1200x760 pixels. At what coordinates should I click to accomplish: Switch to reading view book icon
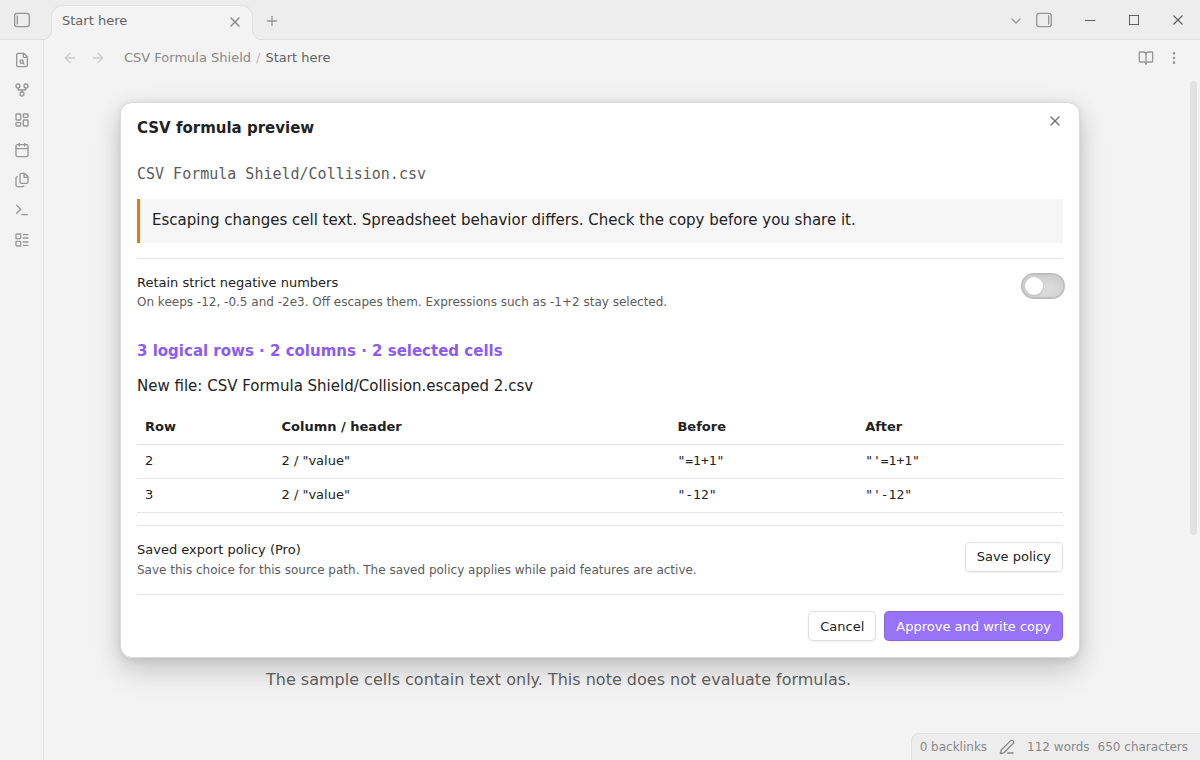point(1146,58)
